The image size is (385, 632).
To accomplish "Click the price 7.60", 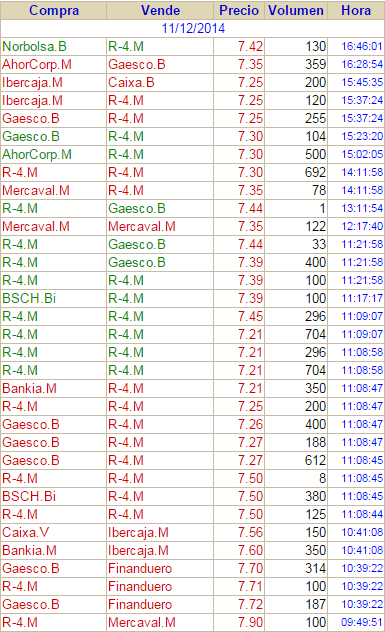I will [x=250, y=550].
